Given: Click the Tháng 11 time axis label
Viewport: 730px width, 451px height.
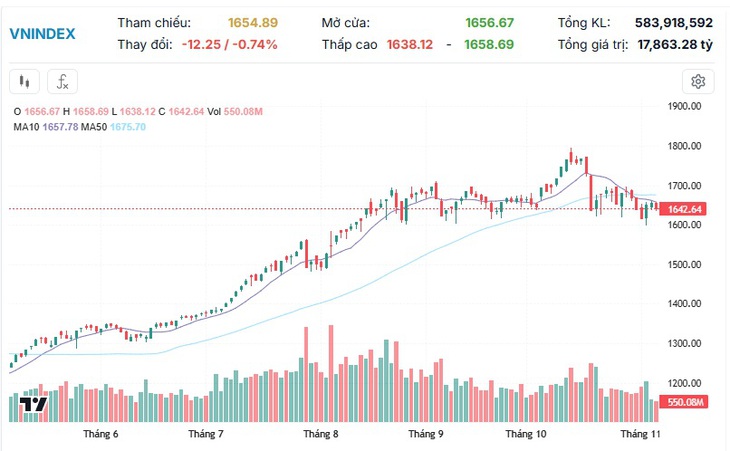Looking at the screenshot, I should (x=640, y=434).
